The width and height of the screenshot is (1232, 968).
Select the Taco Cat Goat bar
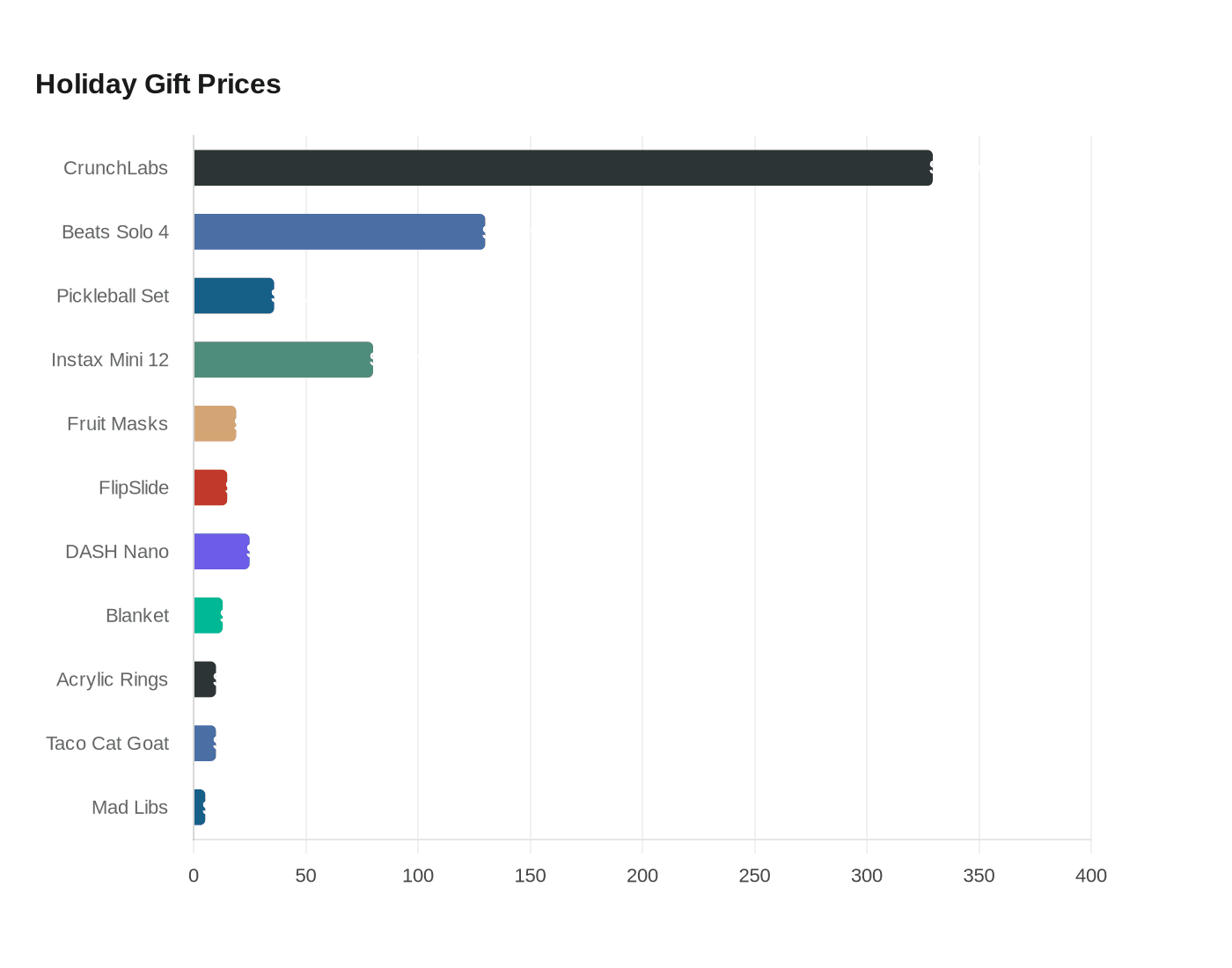(205, 744)
